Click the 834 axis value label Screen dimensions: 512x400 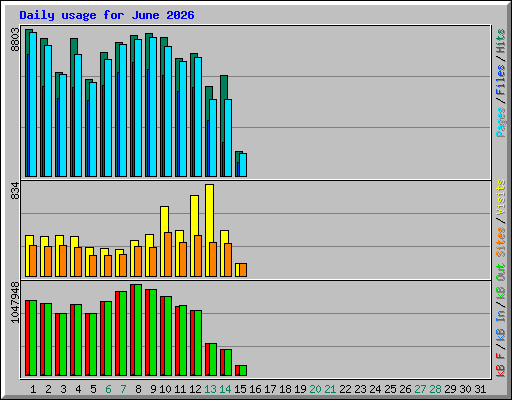click(15, 191)
